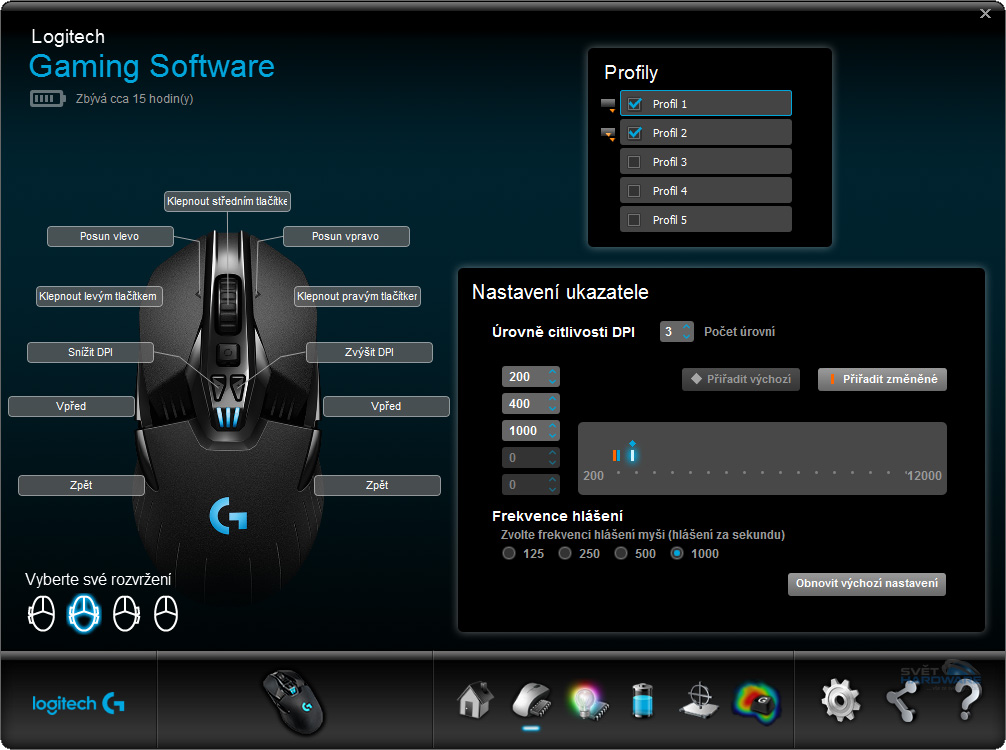Select the 500 report rate radio button

click(x=620, y=553)
